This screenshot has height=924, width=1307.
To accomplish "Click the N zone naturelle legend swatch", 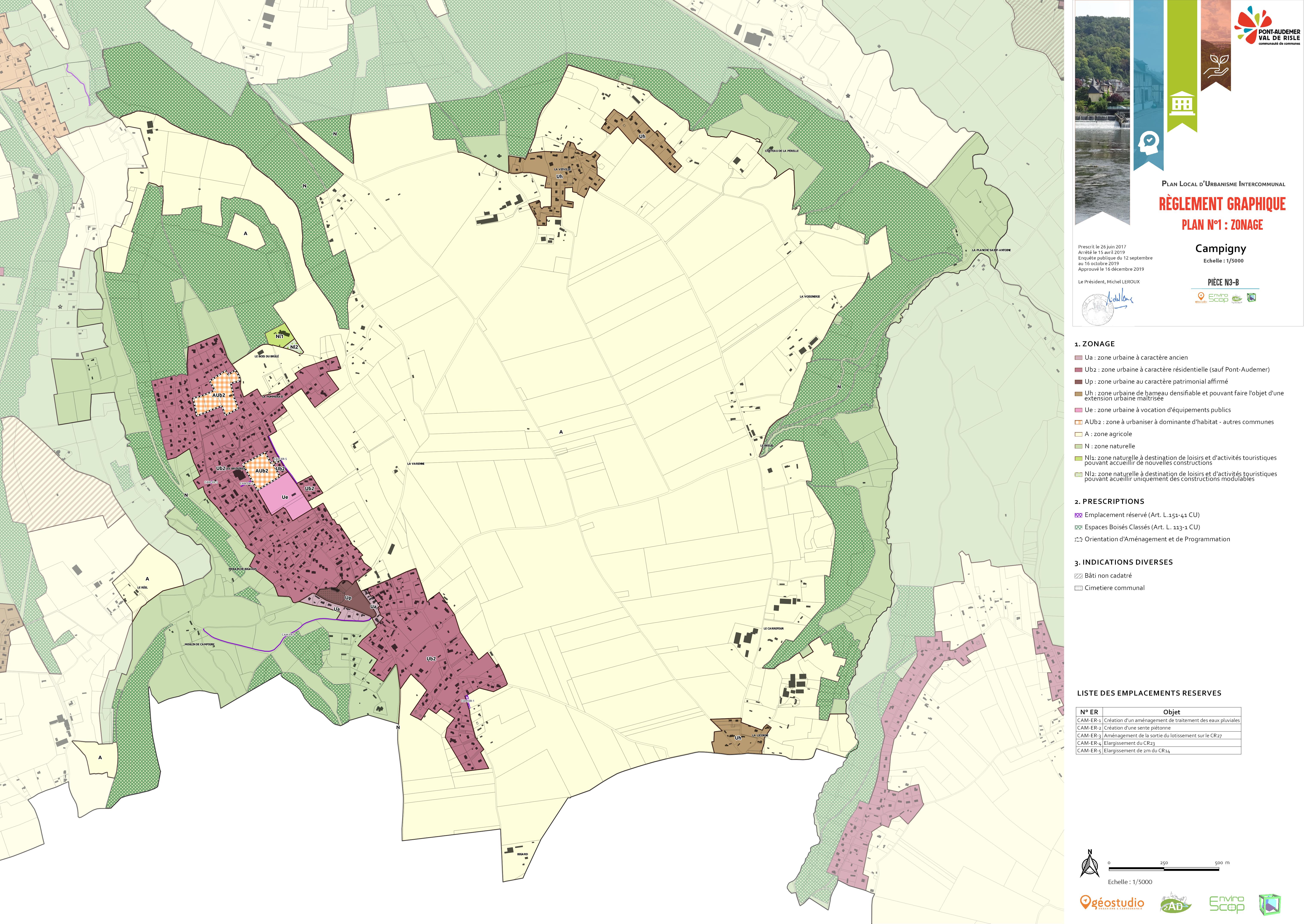I will [1078, 447].
